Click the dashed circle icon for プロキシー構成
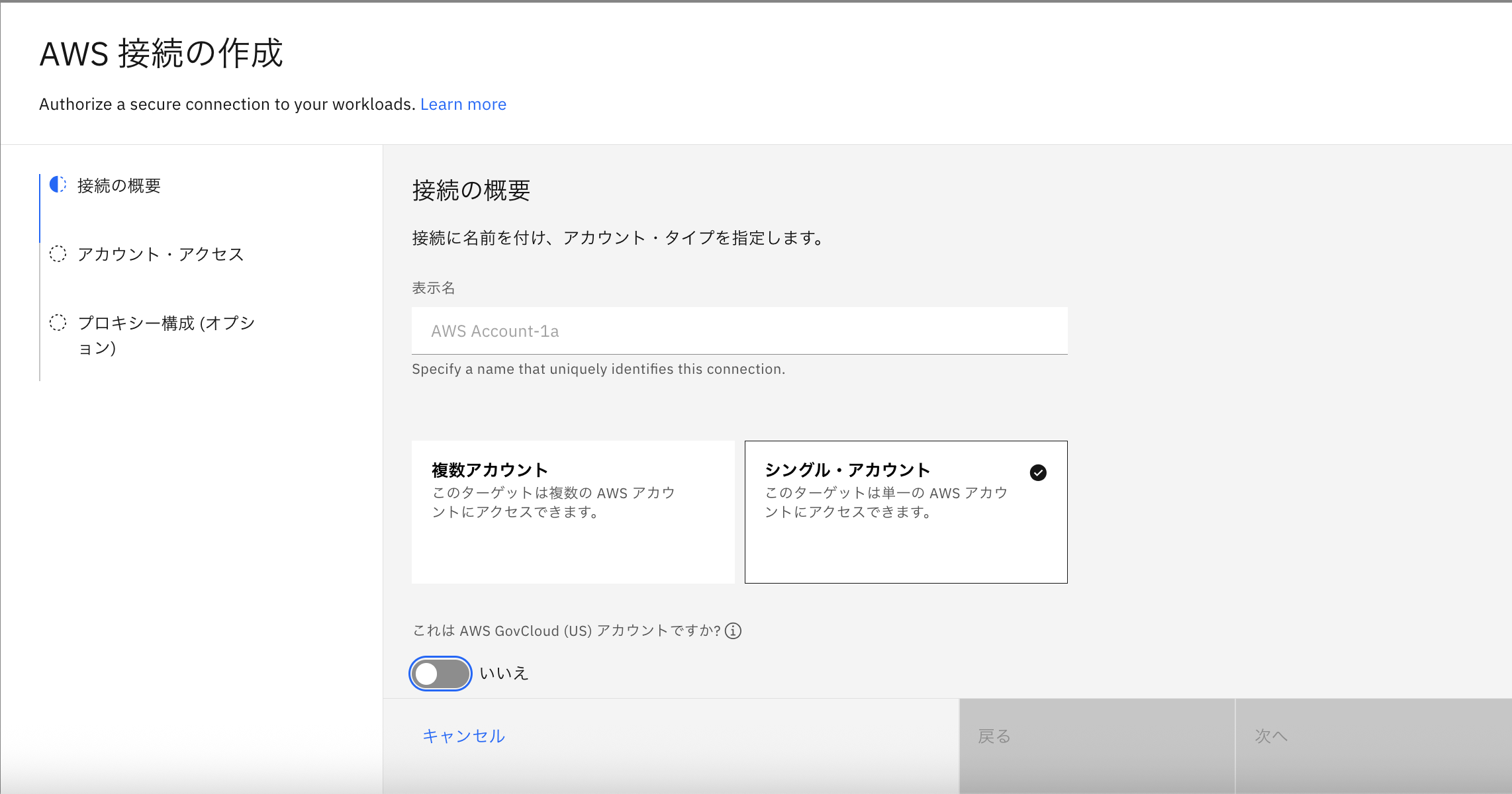The image size is (1512, 794). click(58, 323)
